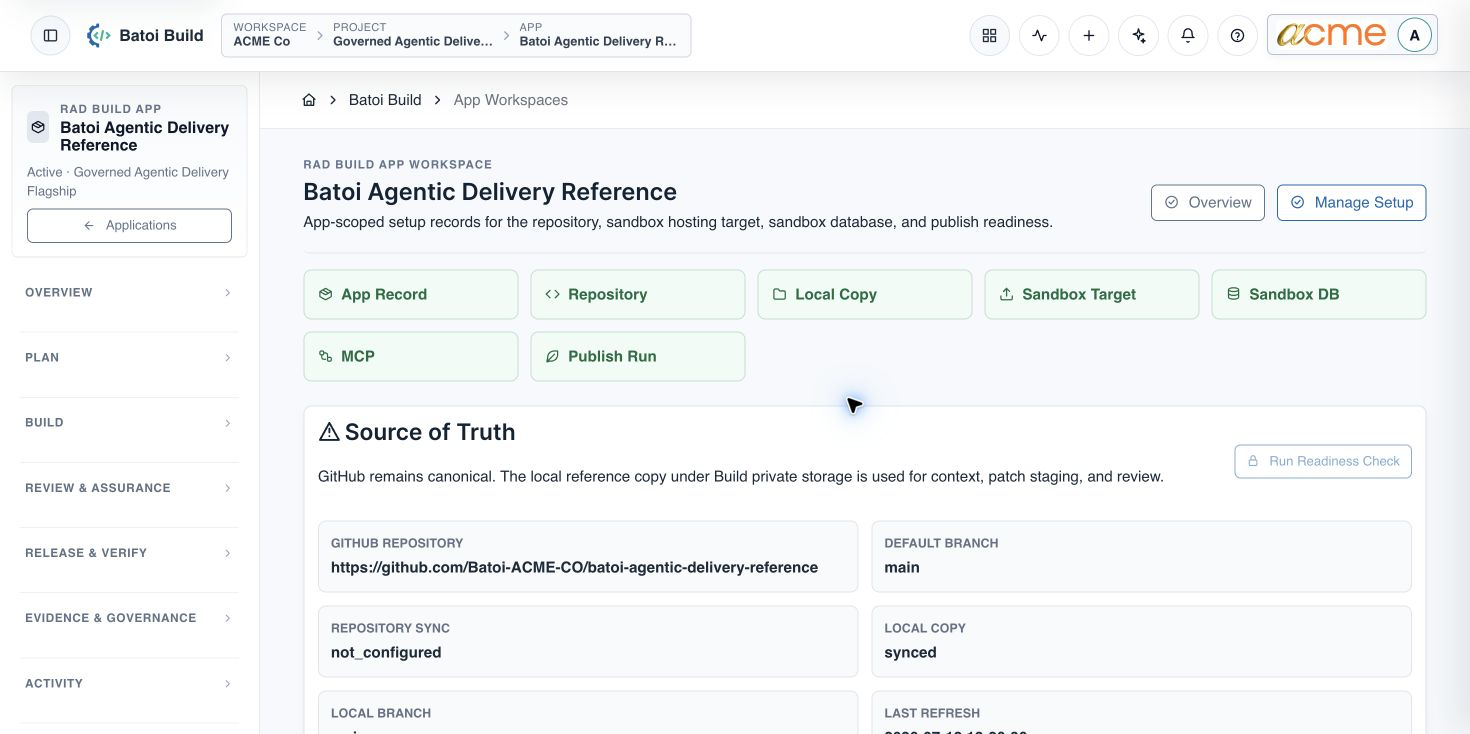
Task: Click the RAD build app cube icon
Action: 38,127
